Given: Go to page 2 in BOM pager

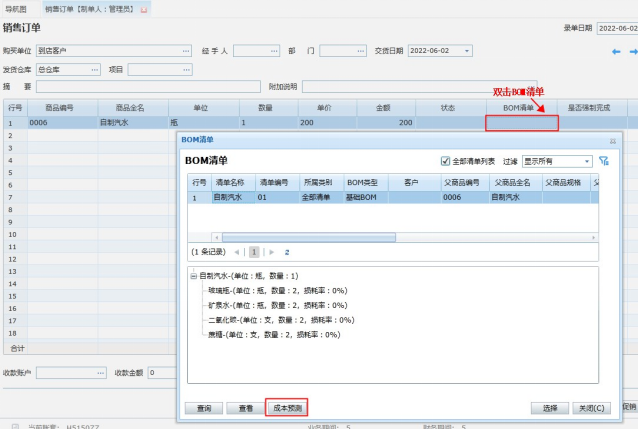Looking at the screenshot, I should tap(287, 252).
